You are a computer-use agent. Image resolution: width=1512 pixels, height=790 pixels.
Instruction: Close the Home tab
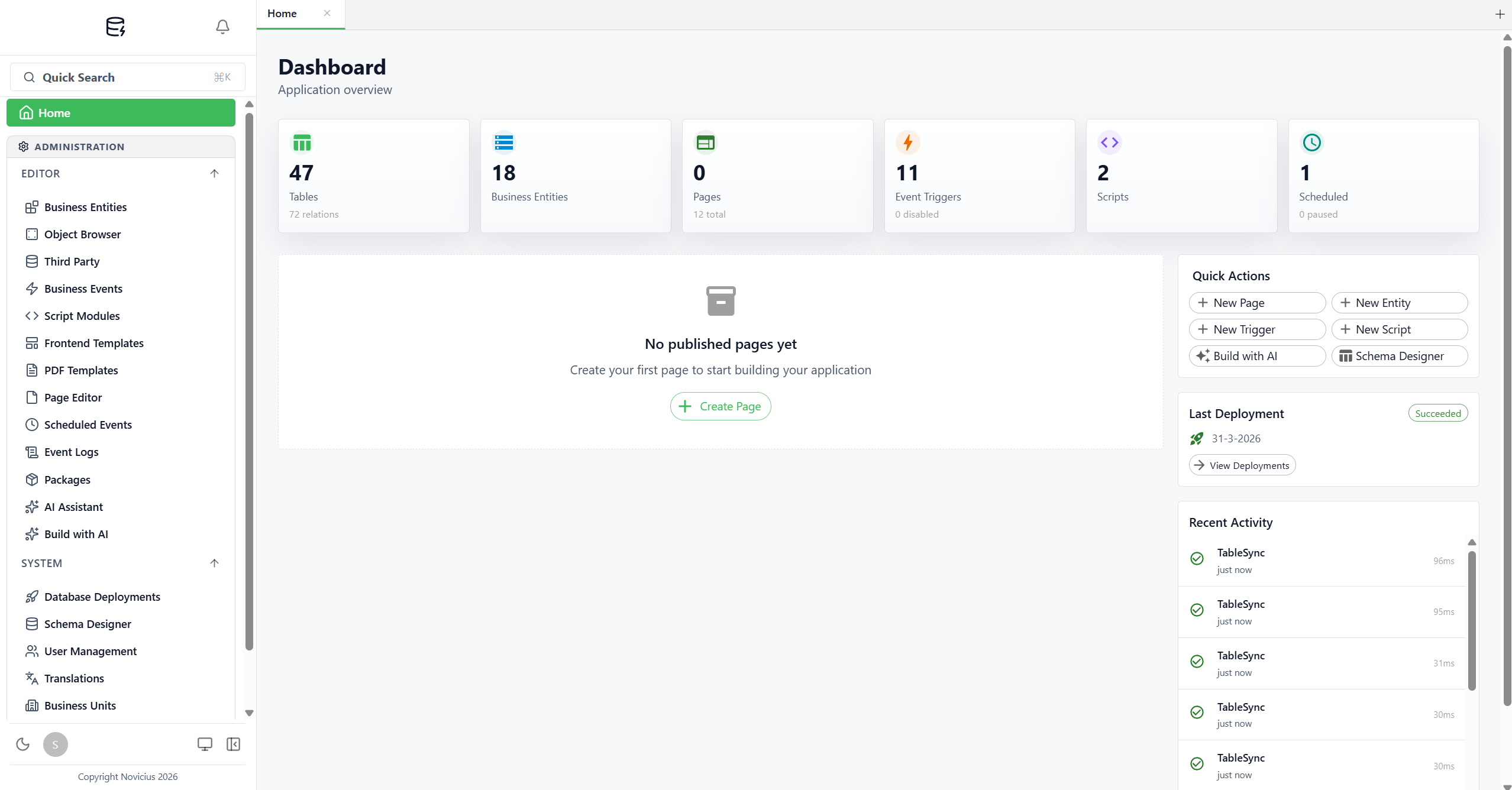(x=327, y=13)
